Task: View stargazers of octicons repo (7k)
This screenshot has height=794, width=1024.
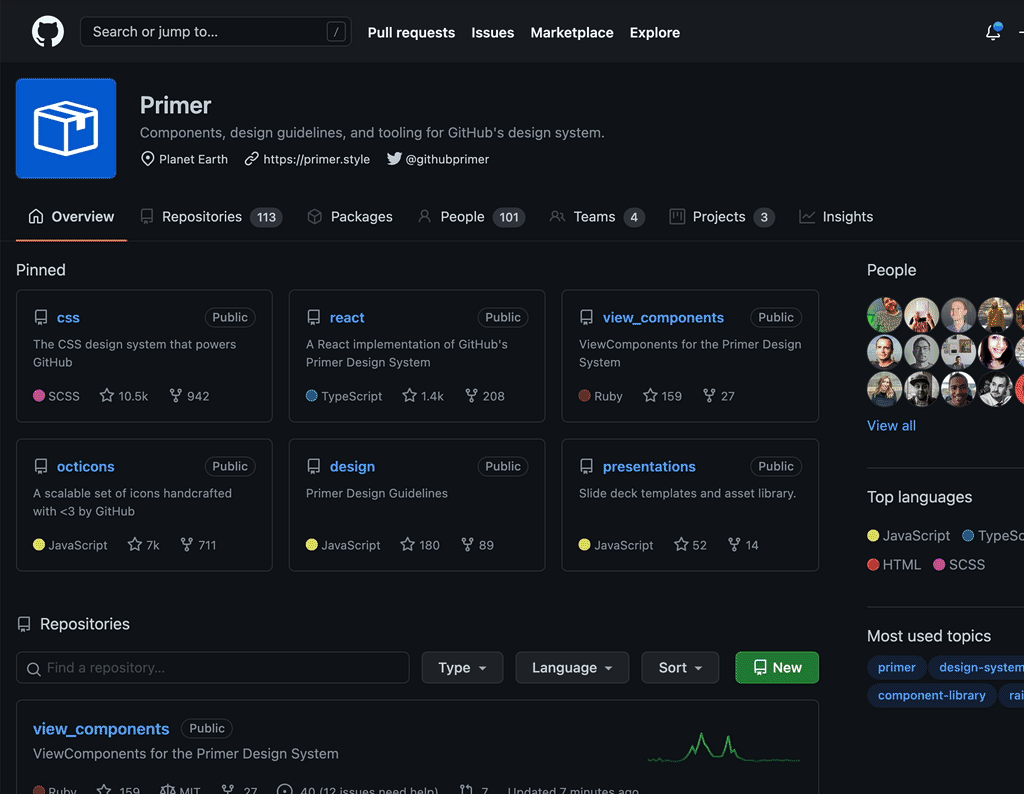Action: click(x=144, y=545)
